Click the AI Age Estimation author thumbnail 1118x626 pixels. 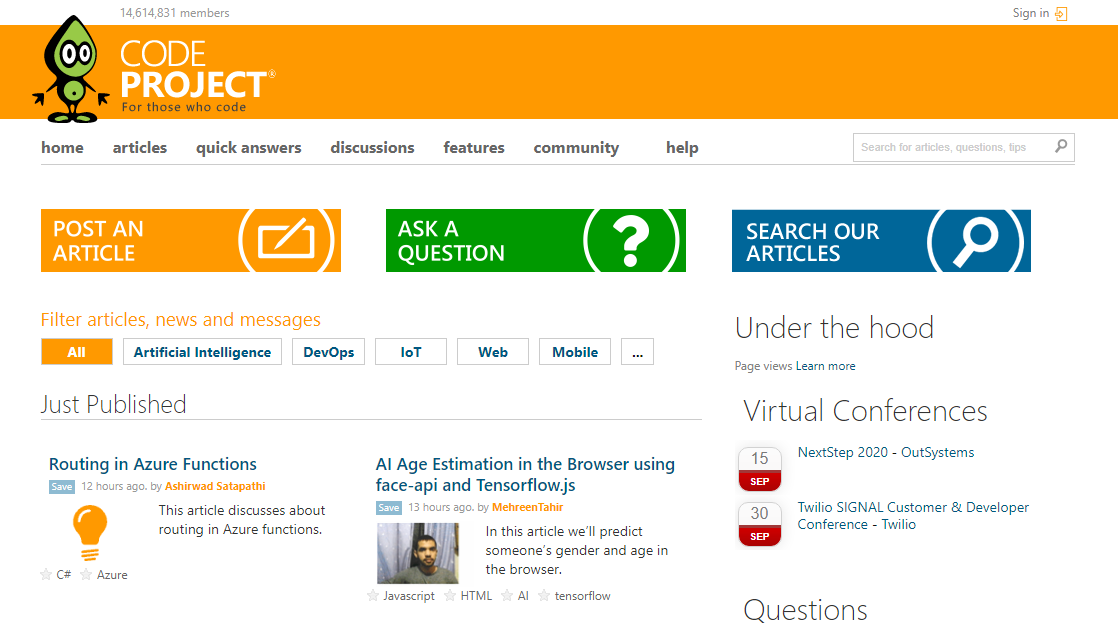pos(417,553)
